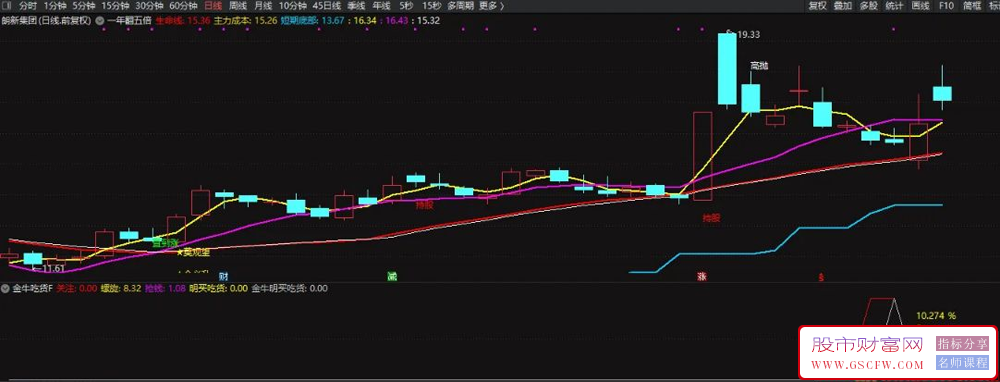Open the 多周期 view
This screenshot has height=382, width=1000.
pos(460,6)
